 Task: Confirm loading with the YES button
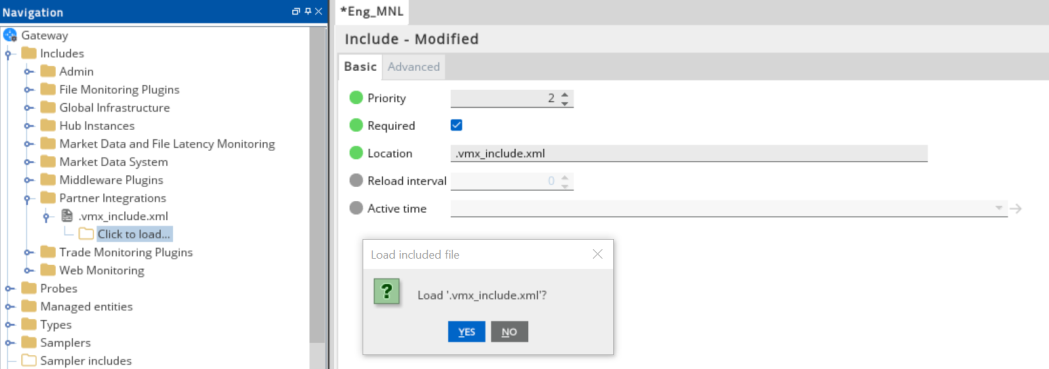[x=466, y=332]
